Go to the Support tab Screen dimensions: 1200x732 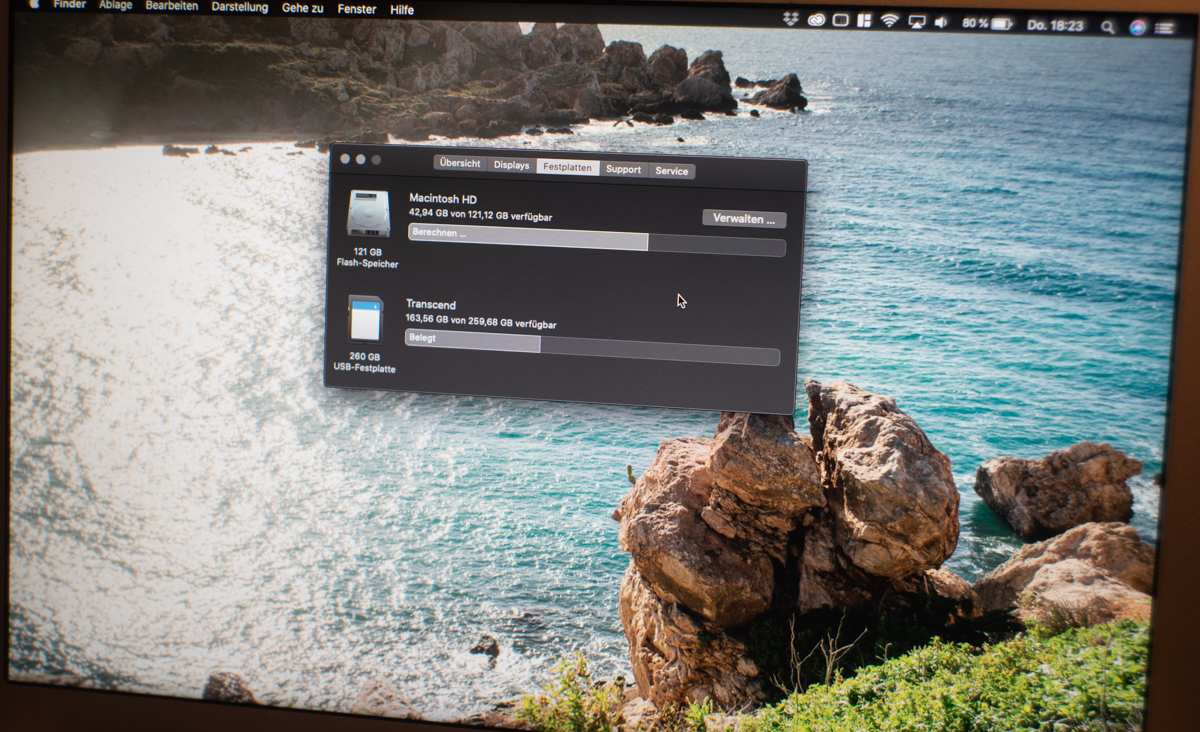[623, 169]
